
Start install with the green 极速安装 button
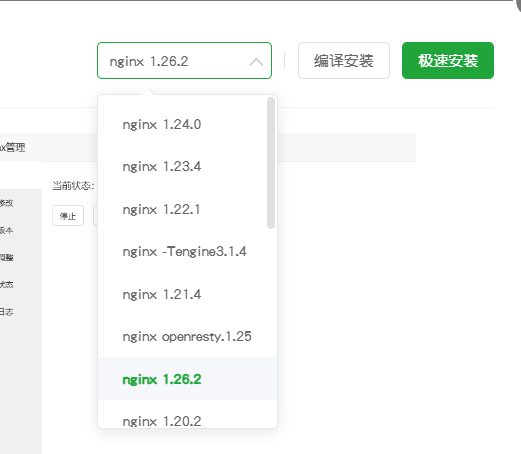[448, 61]
